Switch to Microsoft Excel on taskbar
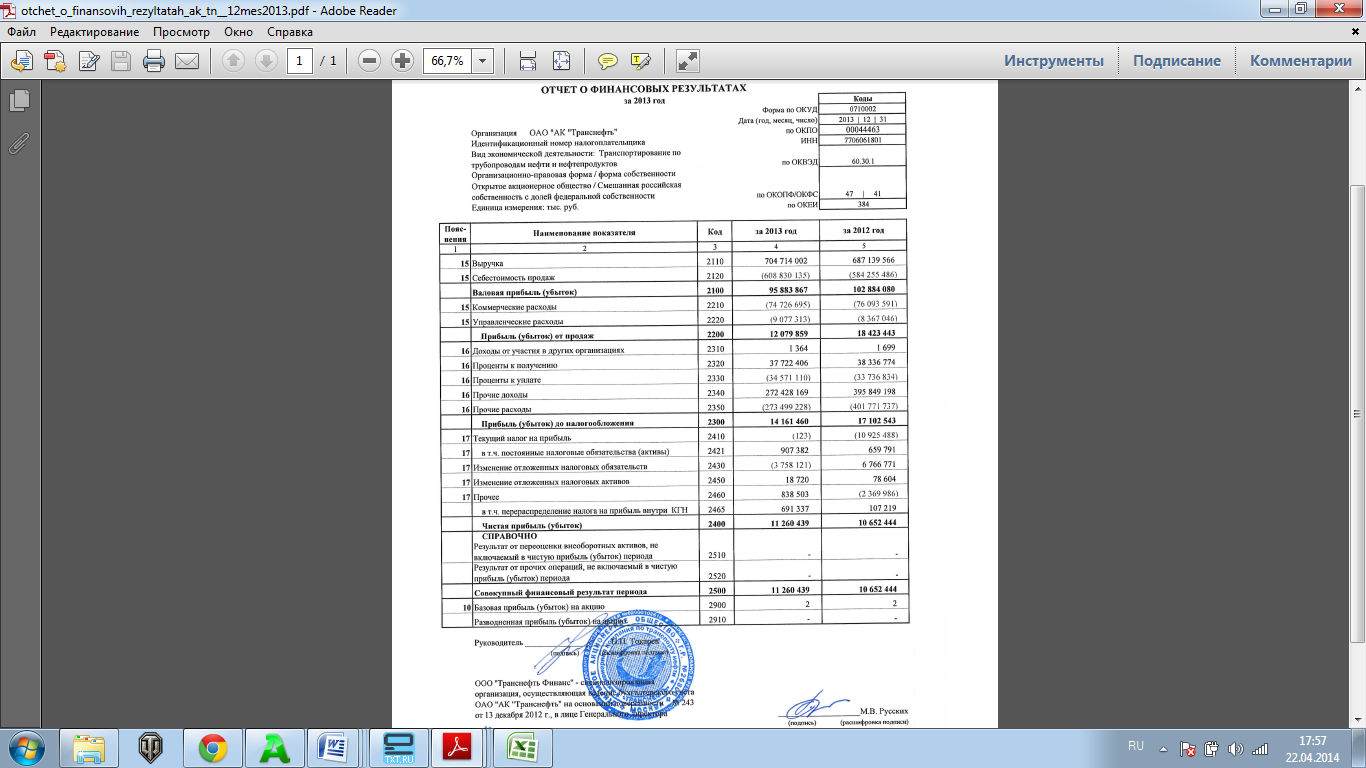Viewport: 1366px width, 768px height. point(521,747)
